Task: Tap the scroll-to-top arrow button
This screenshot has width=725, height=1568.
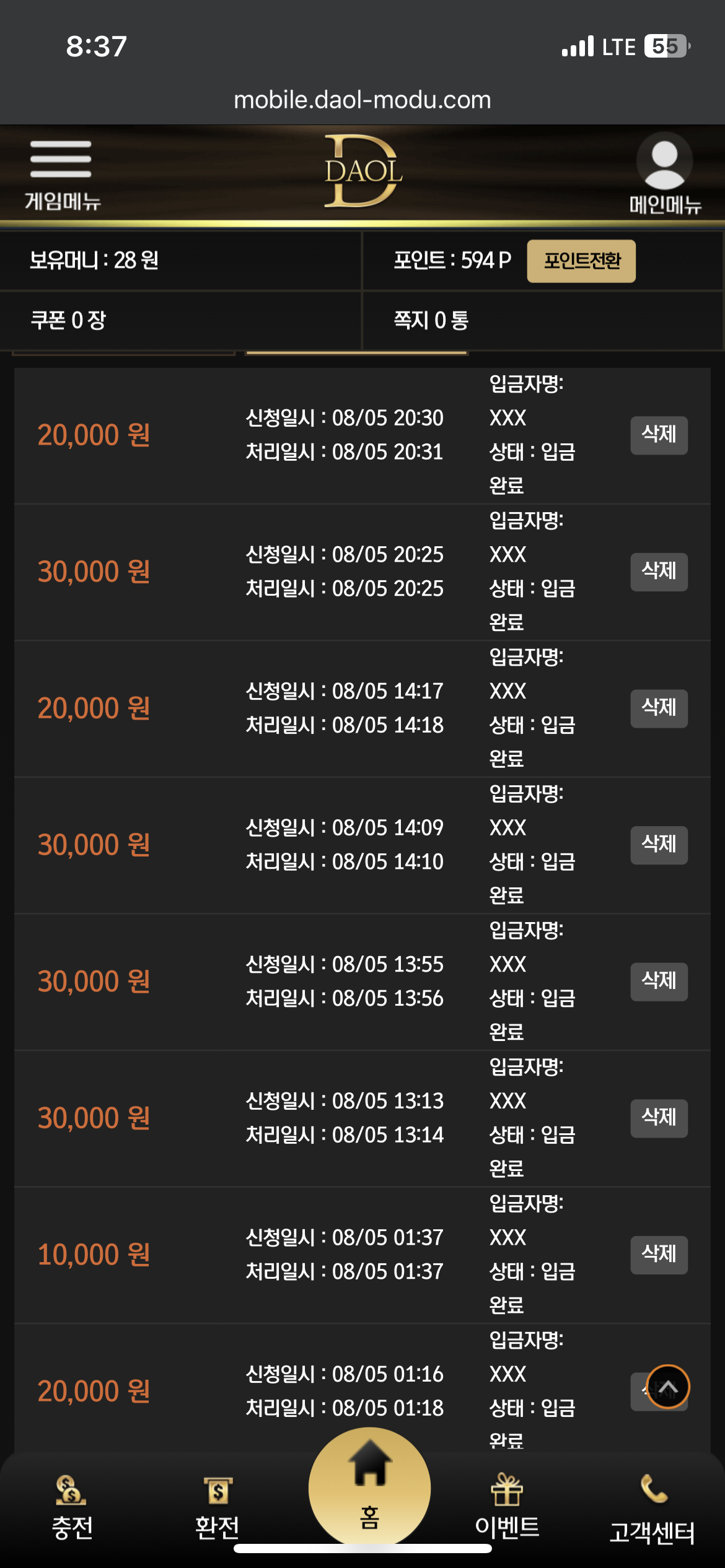Action: [668, 1386]
